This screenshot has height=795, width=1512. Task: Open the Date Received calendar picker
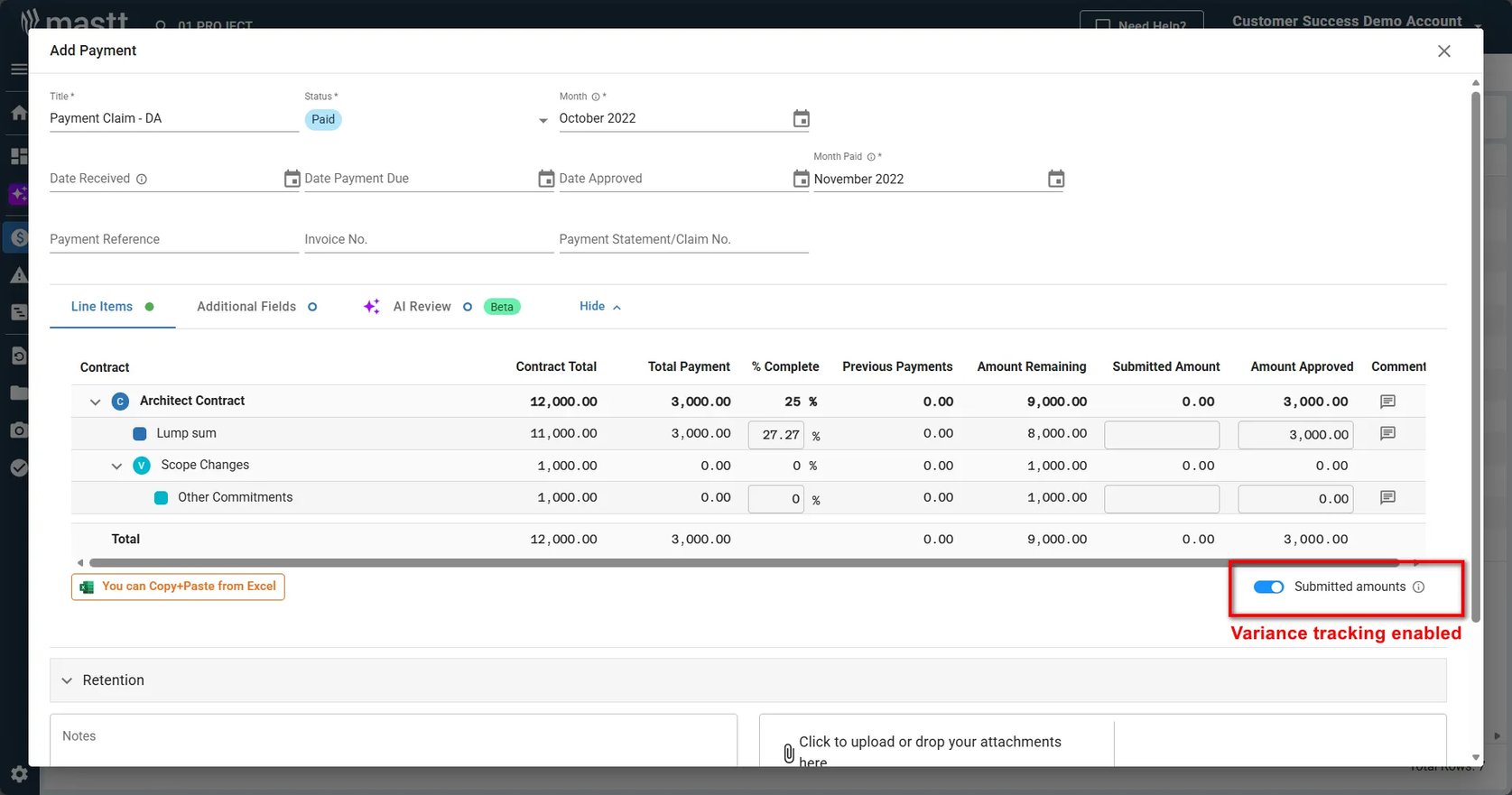coord(292,179)
